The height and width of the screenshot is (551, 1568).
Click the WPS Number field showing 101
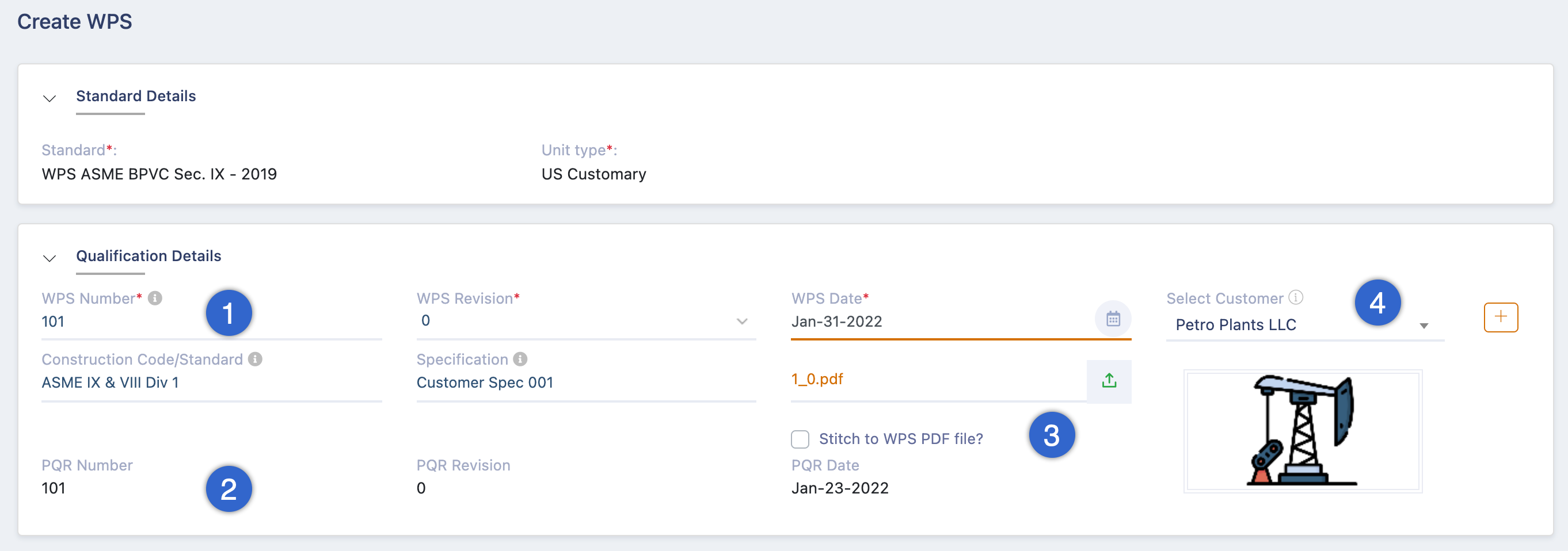click(x=211, y=322)
